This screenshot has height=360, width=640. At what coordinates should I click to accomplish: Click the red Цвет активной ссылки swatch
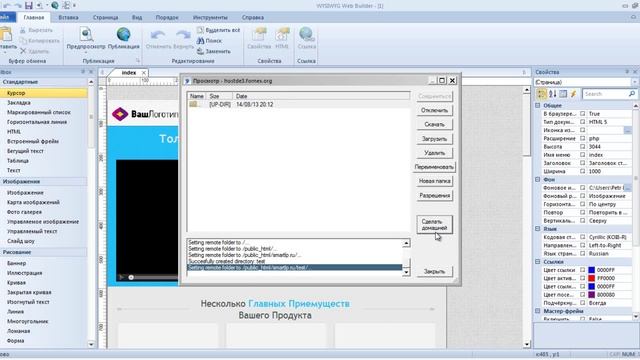point(591,278)
